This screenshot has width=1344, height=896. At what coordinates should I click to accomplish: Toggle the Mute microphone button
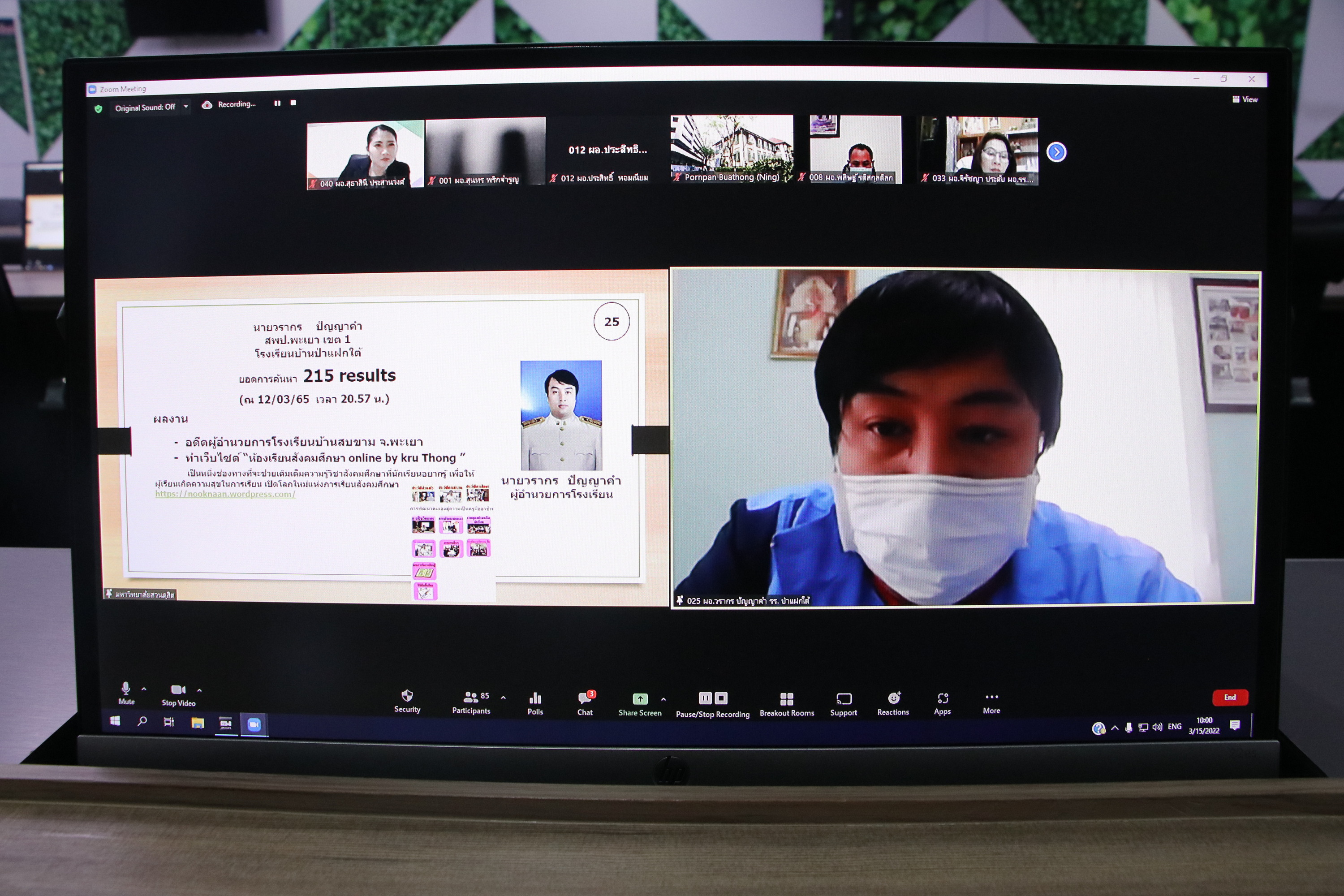coord(126,689)
